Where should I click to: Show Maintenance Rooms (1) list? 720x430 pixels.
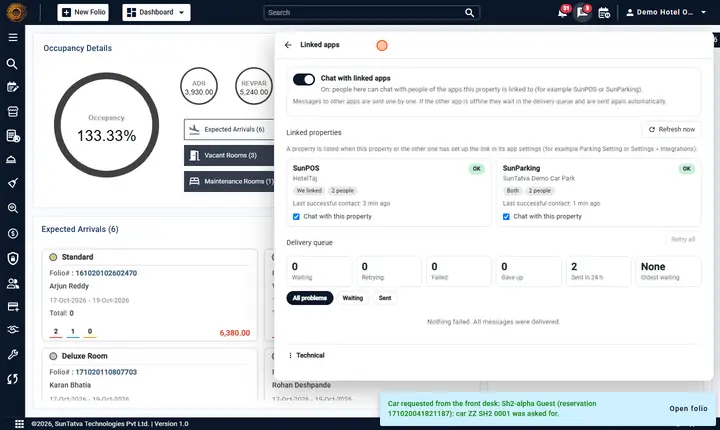(229, 181)
